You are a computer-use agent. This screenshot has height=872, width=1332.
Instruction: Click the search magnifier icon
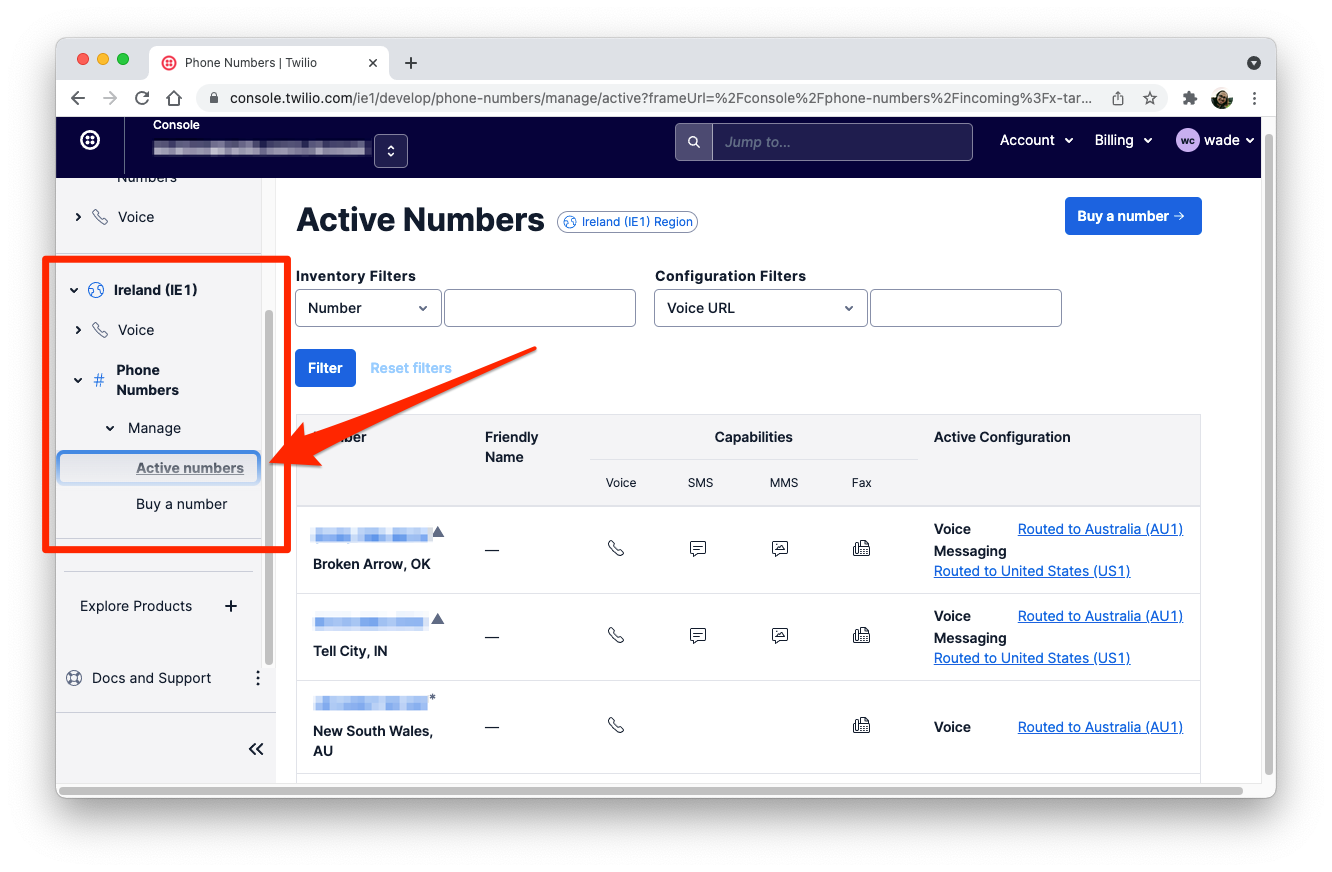[x=693, y=141]
